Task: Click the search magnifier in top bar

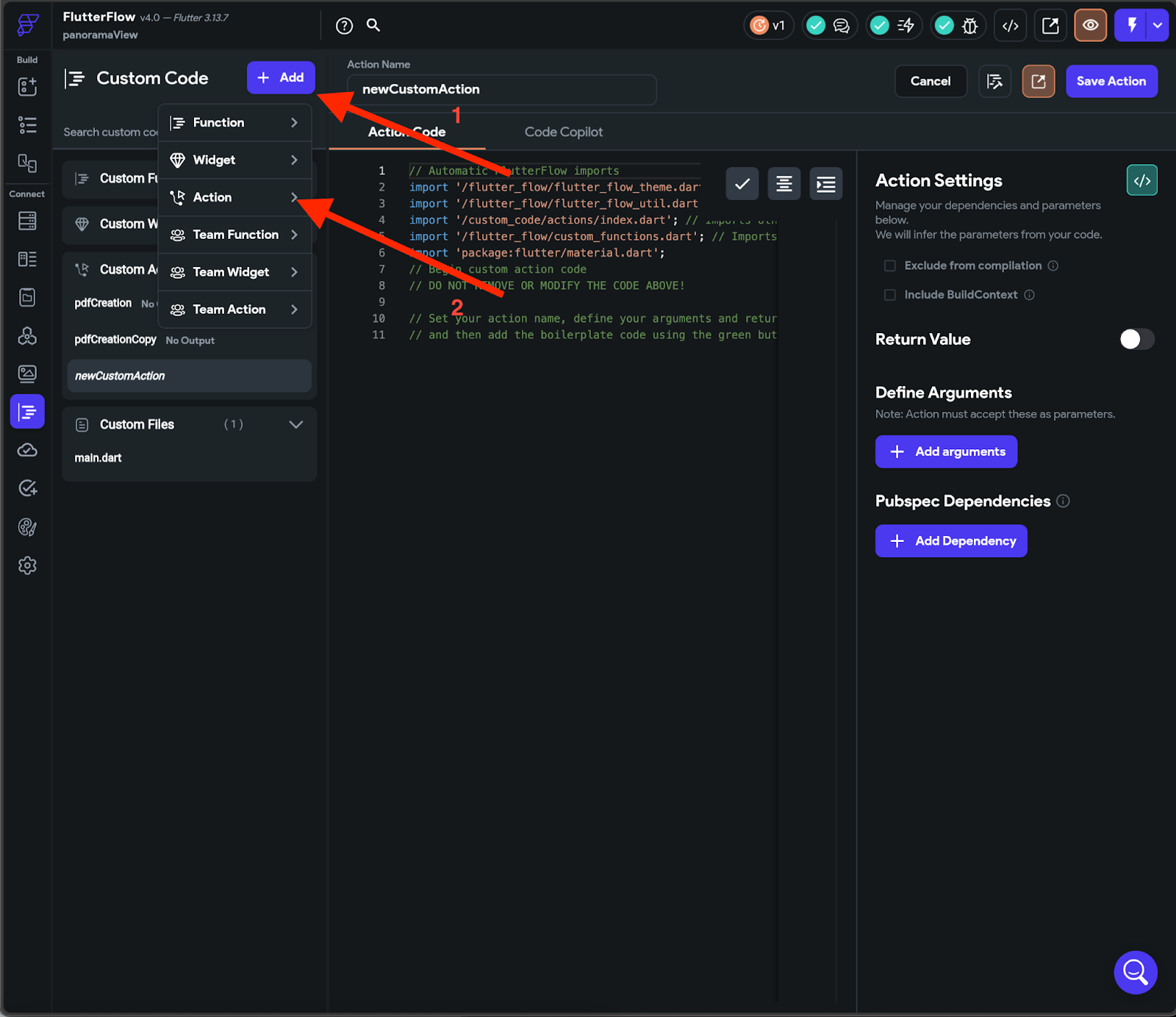Action: (373, 25)
